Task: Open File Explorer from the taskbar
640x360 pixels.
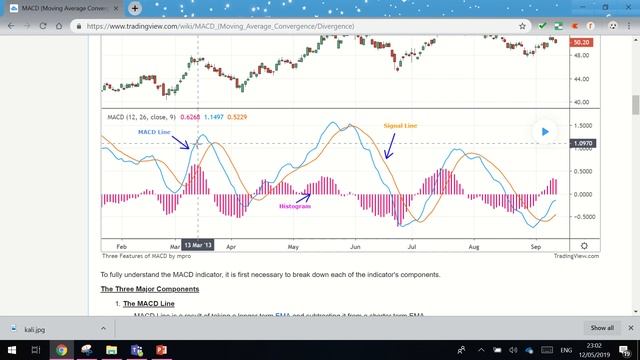Action: [111, 350]
